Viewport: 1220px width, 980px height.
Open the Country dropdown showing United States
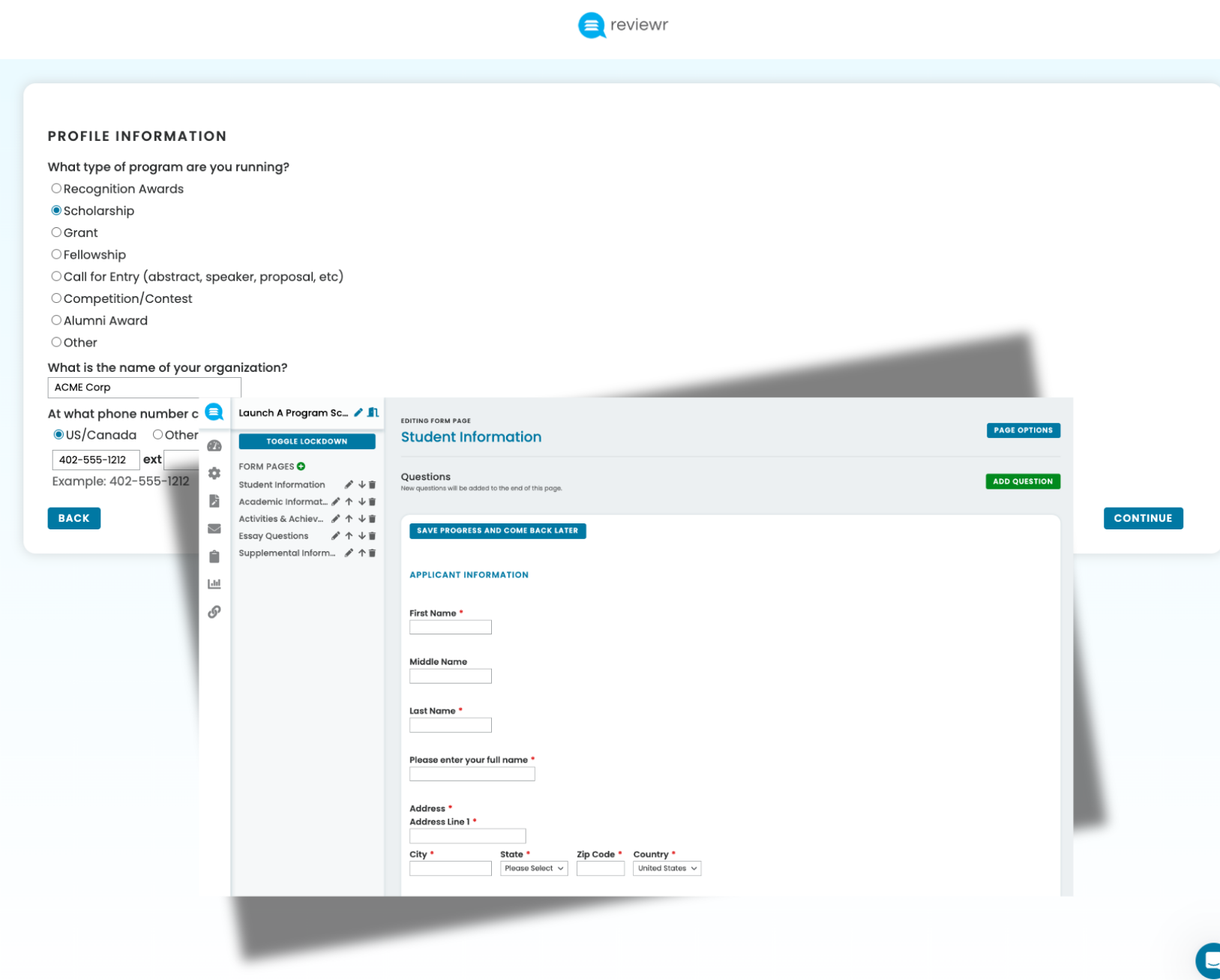point(666,868)
